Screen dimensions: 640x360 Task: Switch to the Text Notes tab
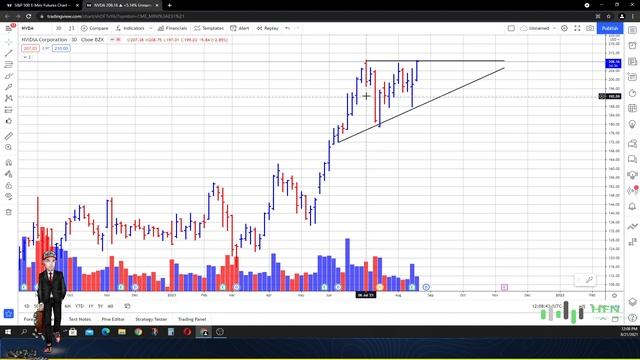(80, 319)
